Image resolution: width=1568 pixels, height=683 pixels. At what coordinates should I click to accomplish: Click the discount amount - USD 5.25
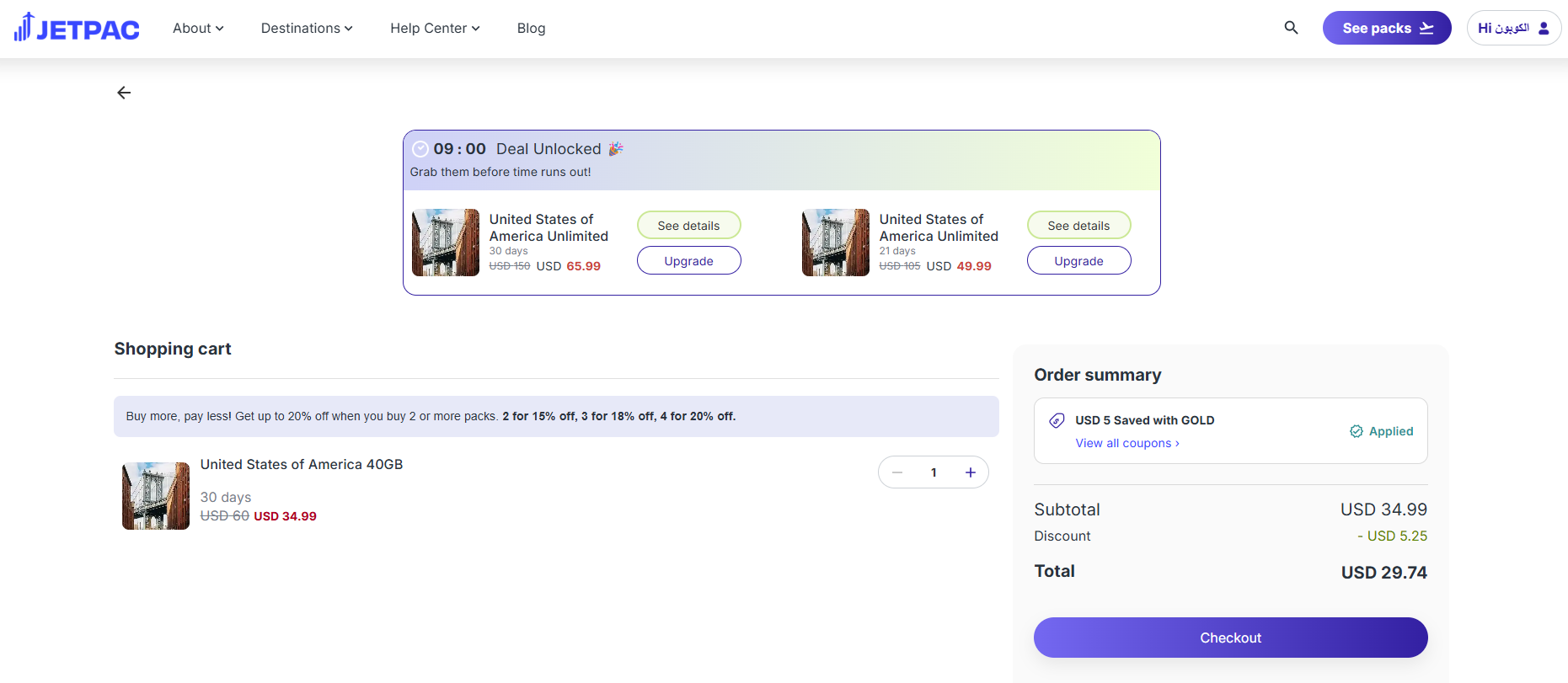coord(1392,536)
